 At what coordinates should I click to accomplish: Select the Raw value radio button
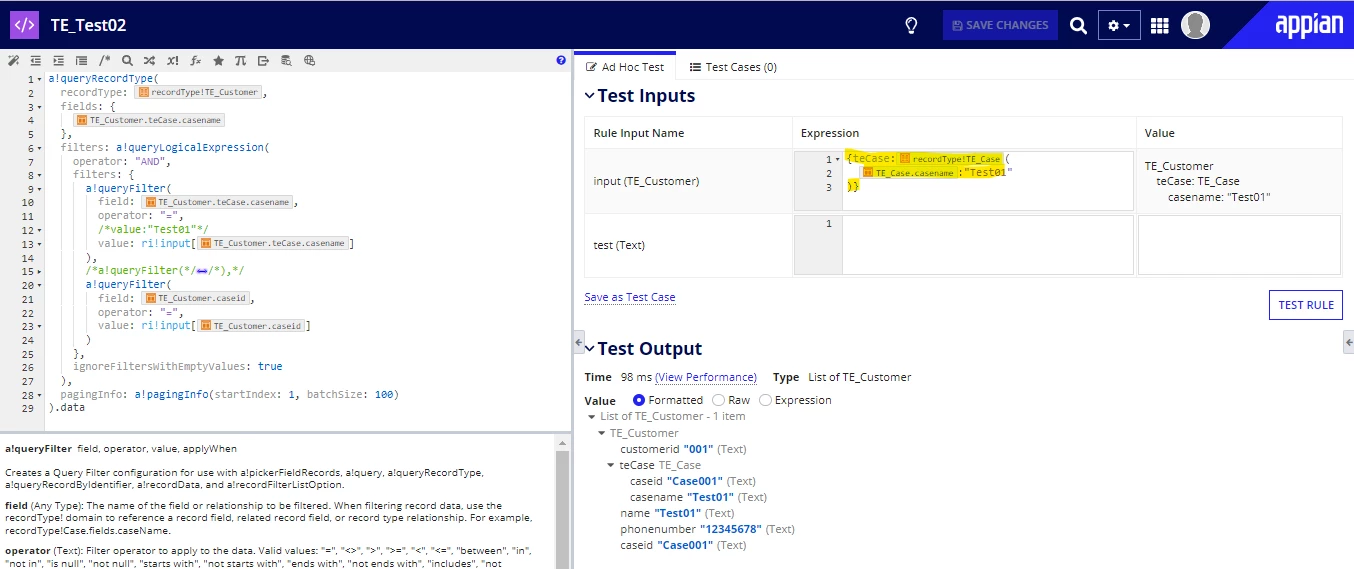click(718, 400)
